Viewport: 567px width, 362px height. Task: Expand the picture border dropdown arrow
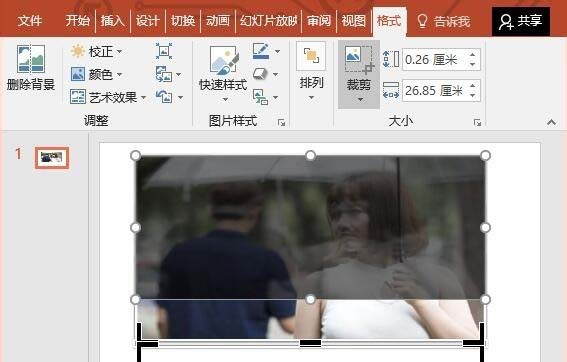tap(277, 51)
